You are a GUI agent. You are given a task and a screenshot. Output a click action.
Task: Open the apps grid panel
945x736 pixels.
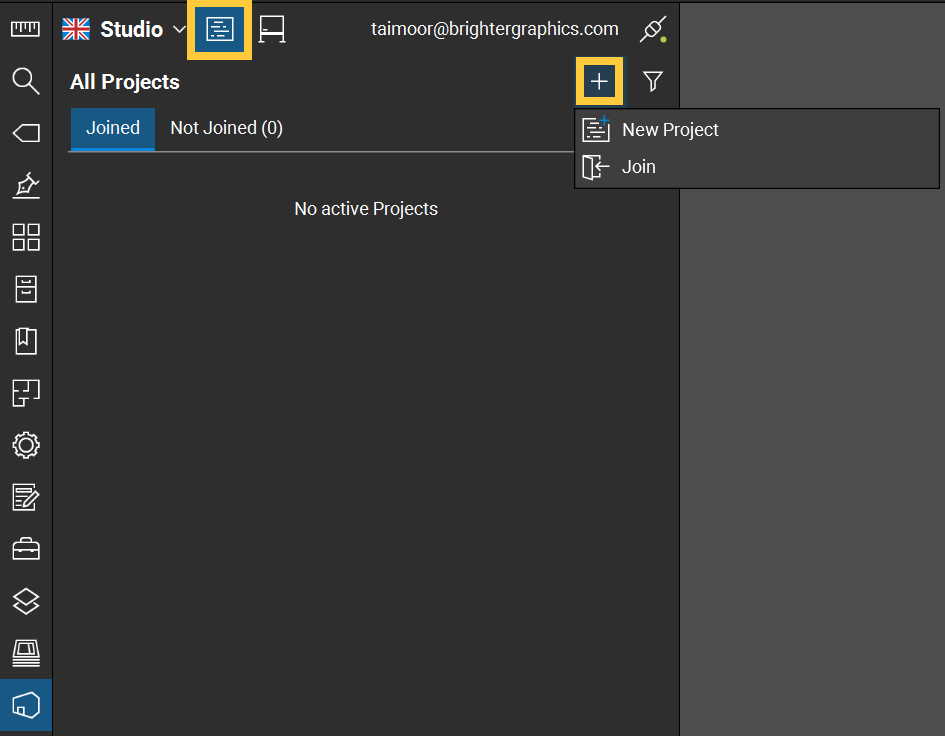tap(25, 237)
